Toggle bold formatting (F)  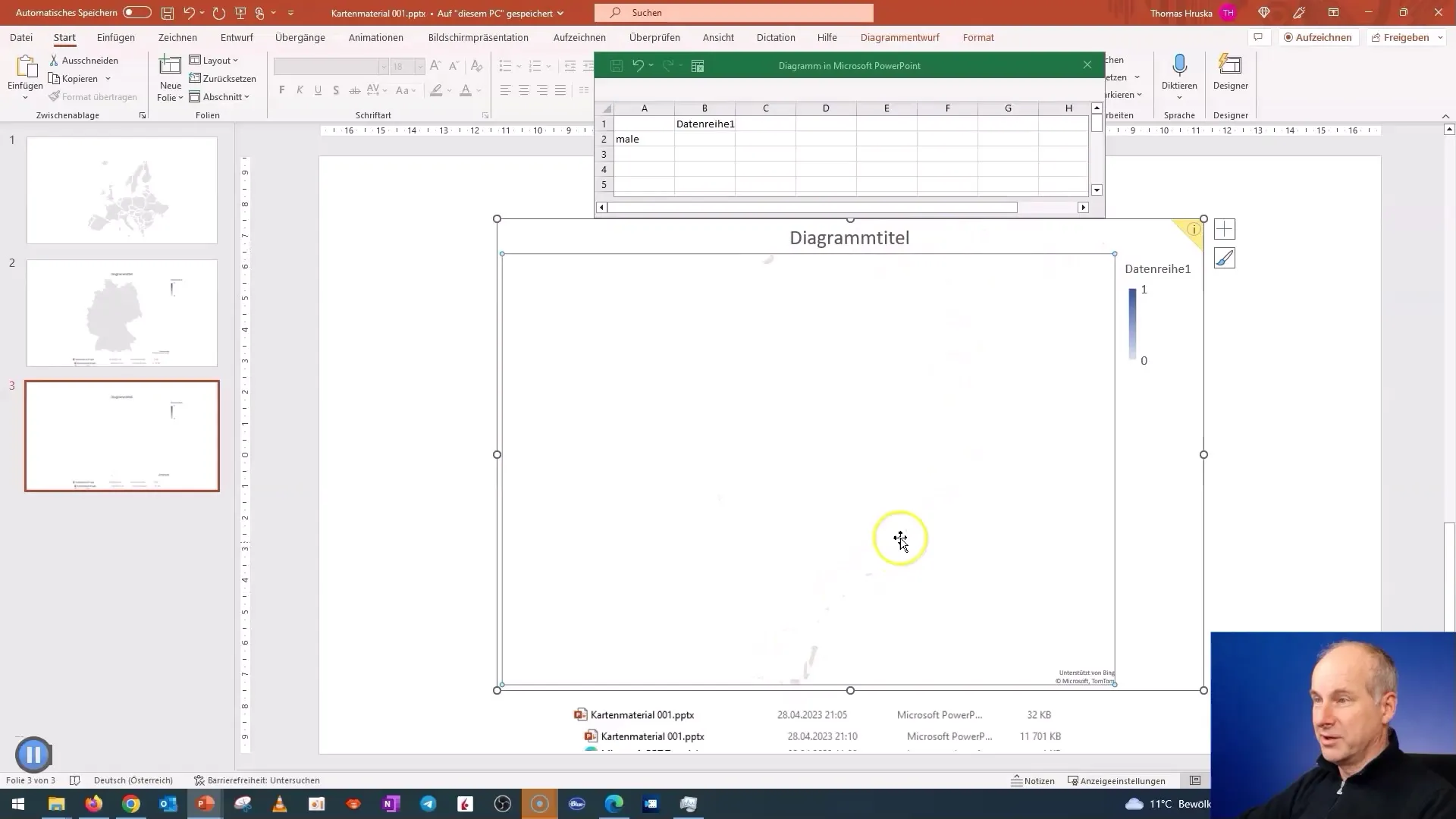[282, 90]
